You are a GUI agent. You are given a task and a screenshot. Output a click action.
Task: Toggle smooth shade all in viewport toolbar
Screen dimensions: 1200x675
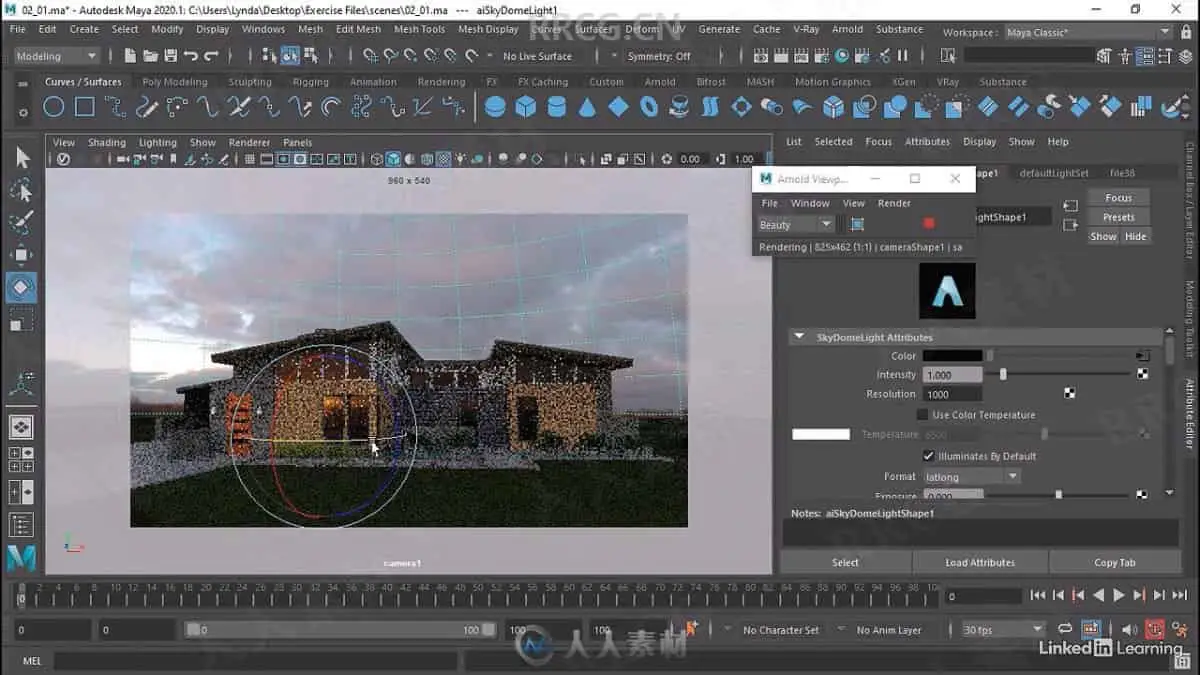(393, 159)
